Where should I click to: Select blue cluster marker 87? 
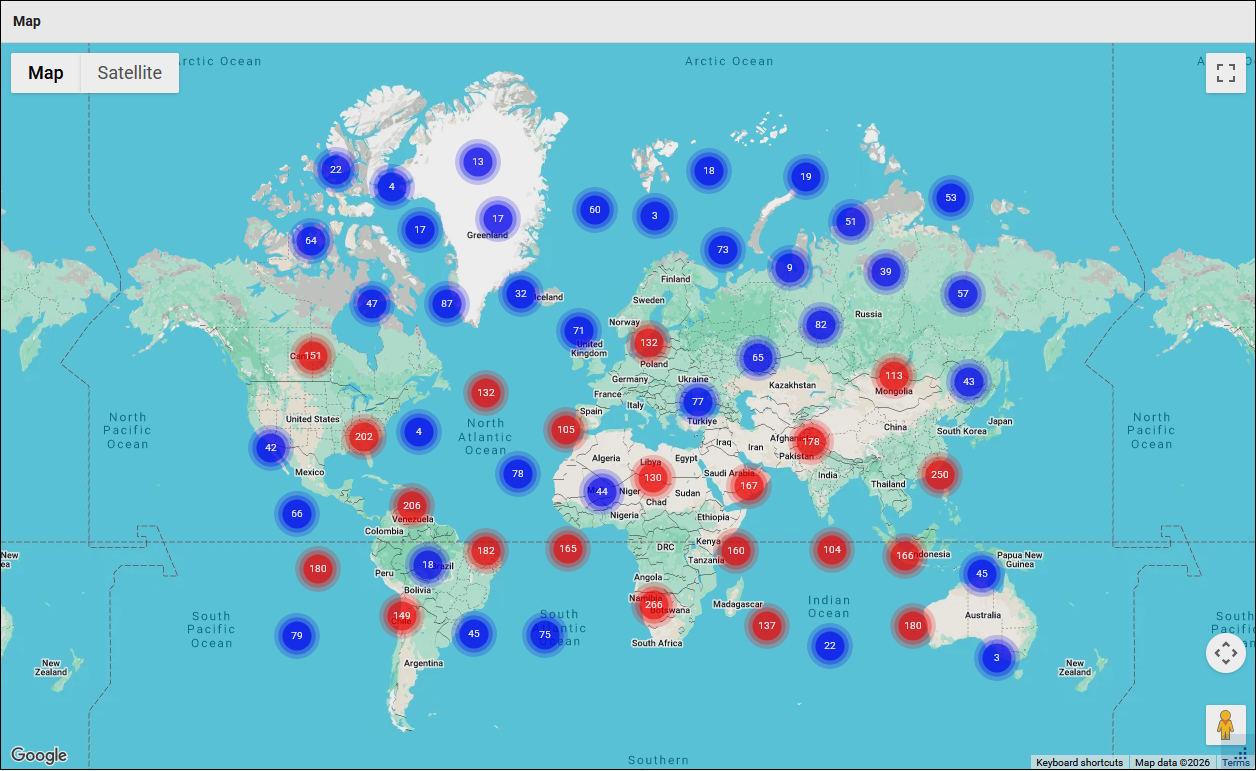[x=447, y=304]
